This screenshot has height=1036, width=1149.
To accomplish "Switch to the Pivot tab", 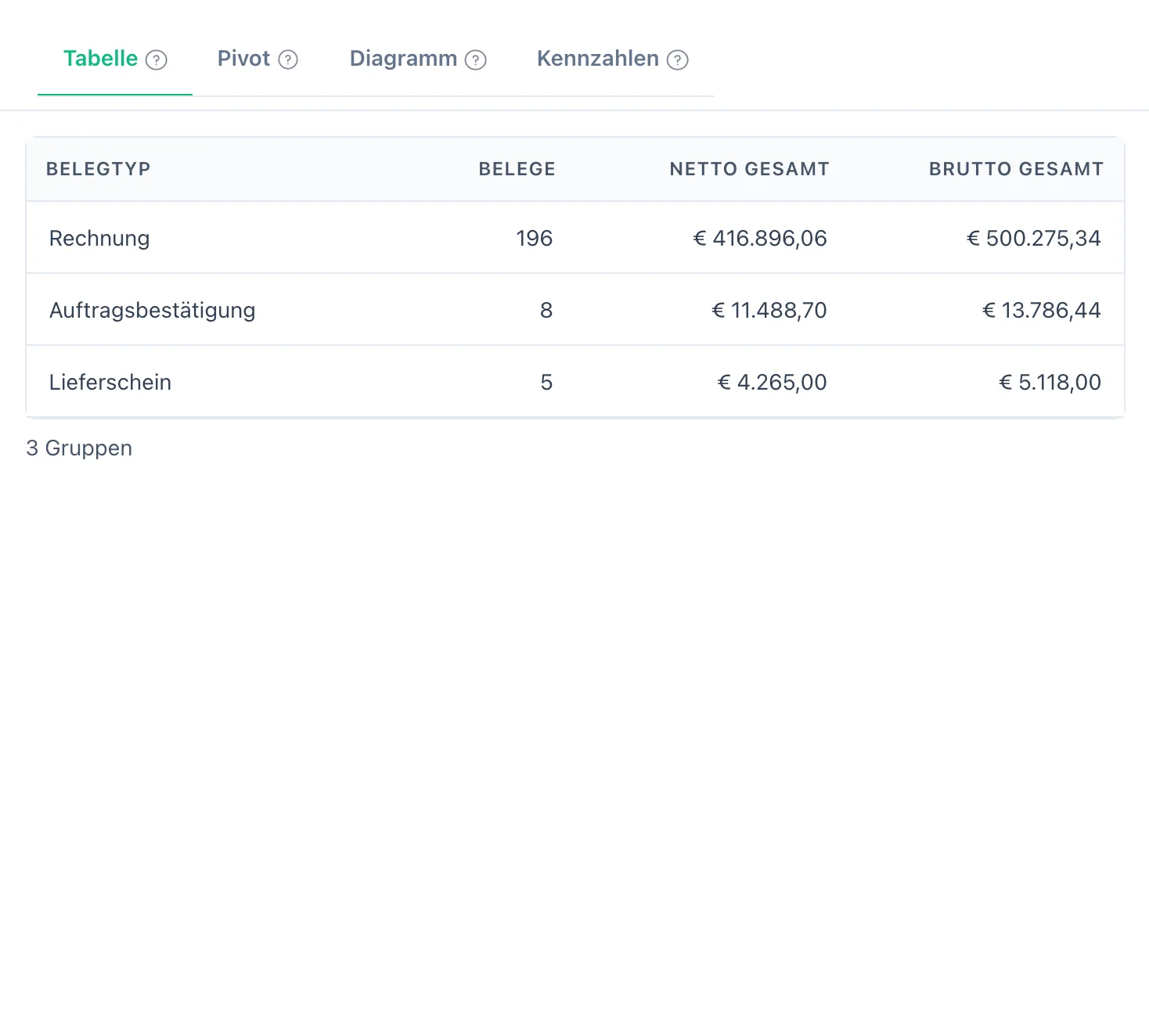I will (258, 59).
